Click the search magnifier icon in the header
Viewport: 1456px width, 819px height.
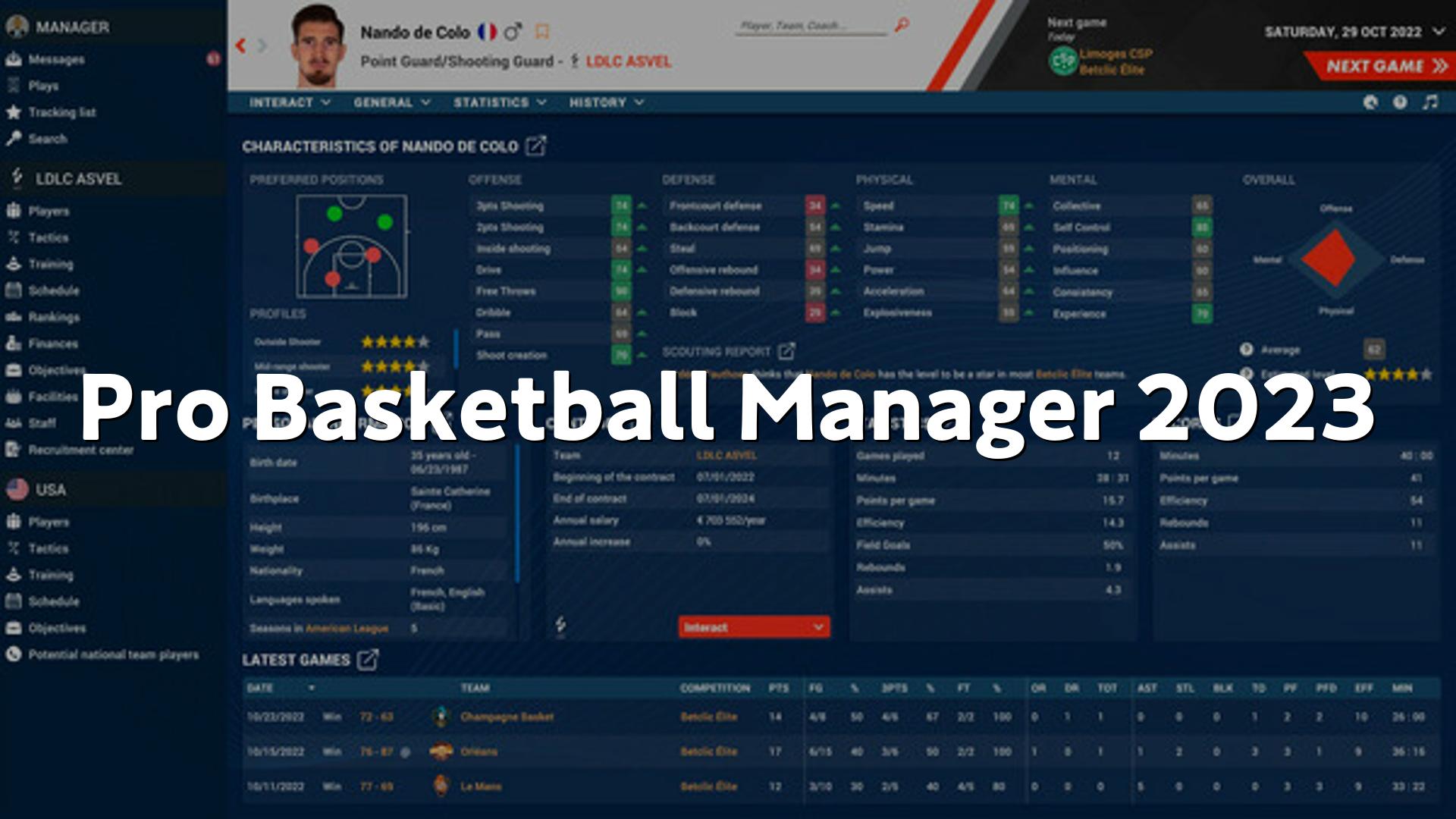click(x=902, y=25)
